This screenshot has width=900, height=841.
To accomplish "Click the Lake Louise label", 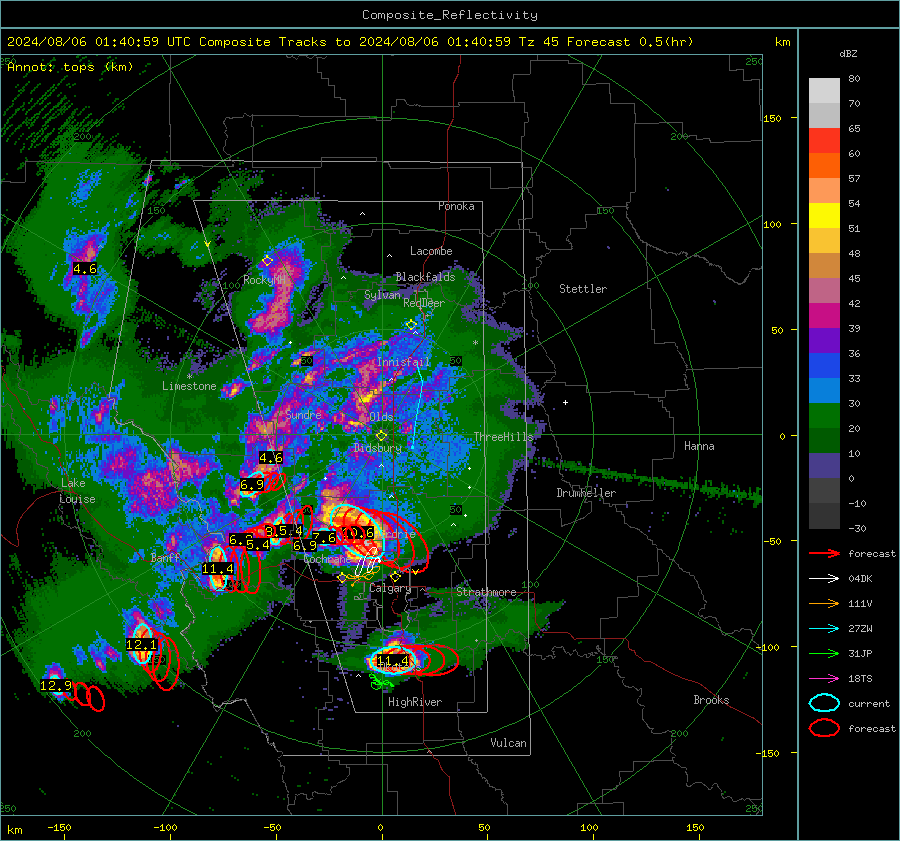I will tap(77, 491).
